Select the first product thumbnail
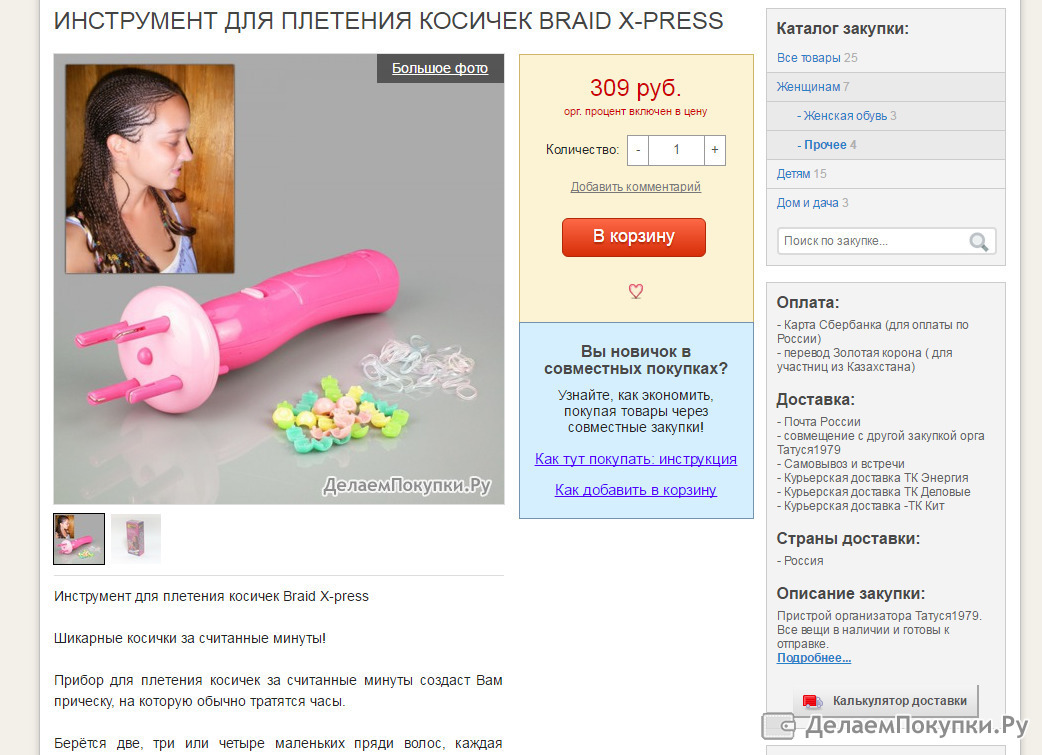Image resolution: width=1042 pixels, height=755 pixels. coord(79,539)
